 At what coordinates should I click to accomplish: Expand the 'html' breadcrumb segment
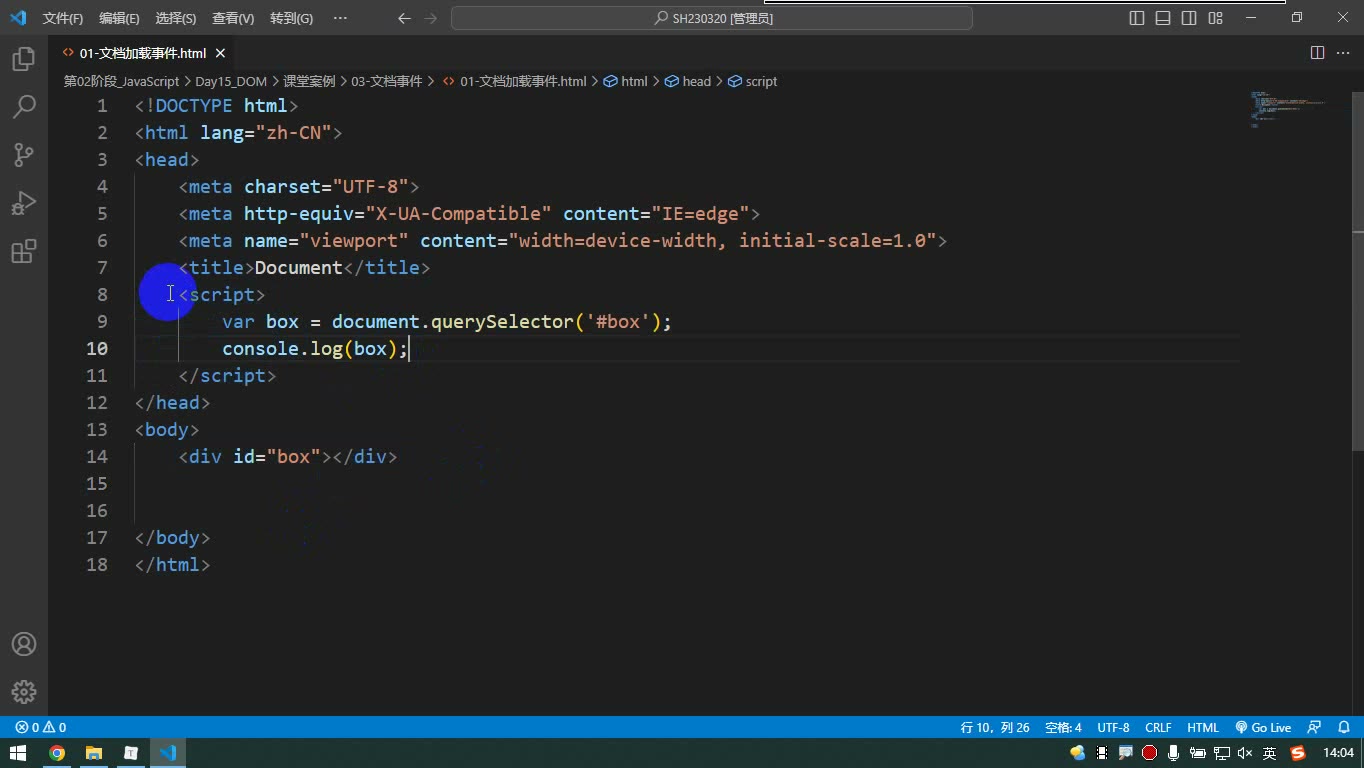tap(626, 82)
